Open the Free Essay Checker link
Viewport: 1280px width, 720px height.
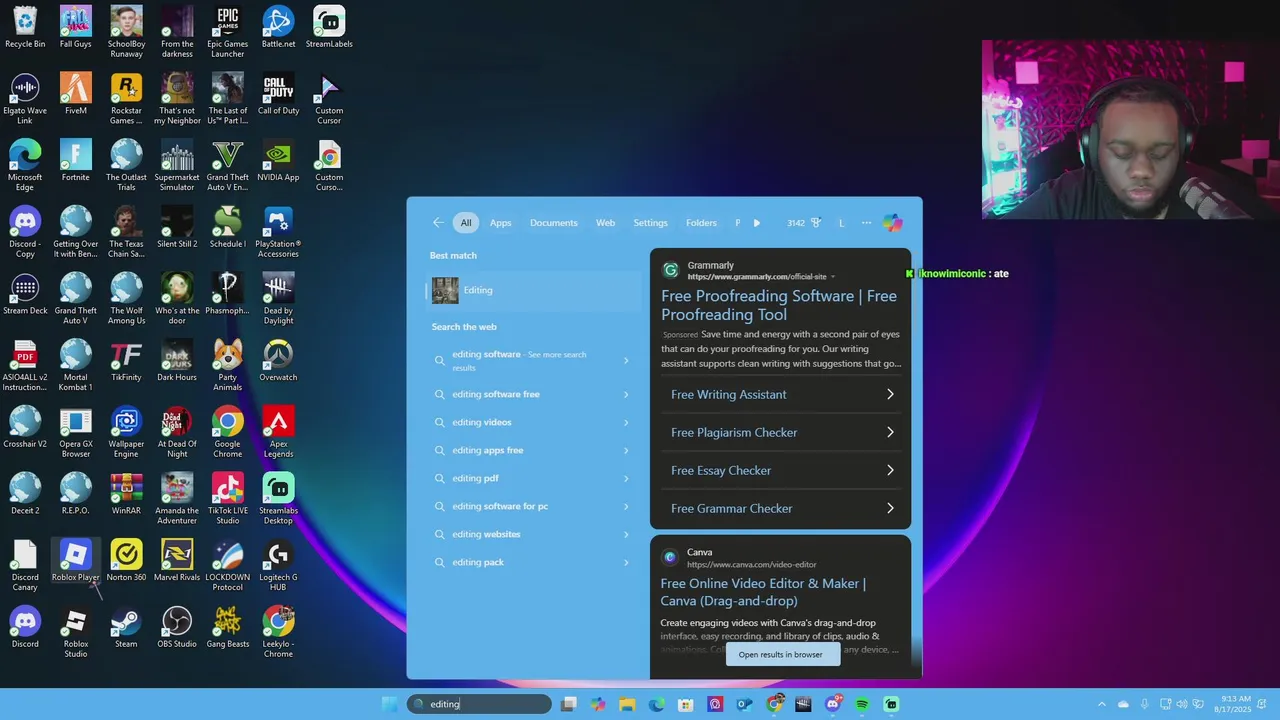pyautogui.click(x=781, y=471)
